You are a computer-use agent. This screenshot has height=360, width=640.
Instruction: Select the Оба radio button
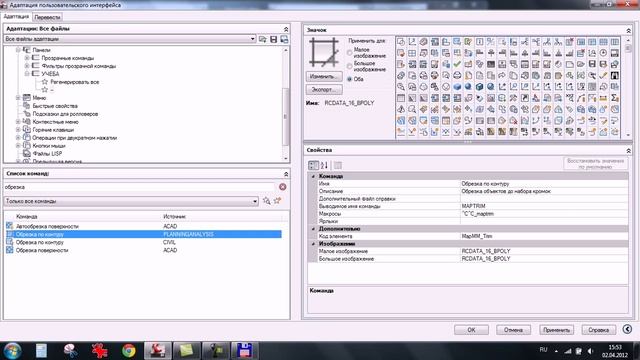coord(349,79)
